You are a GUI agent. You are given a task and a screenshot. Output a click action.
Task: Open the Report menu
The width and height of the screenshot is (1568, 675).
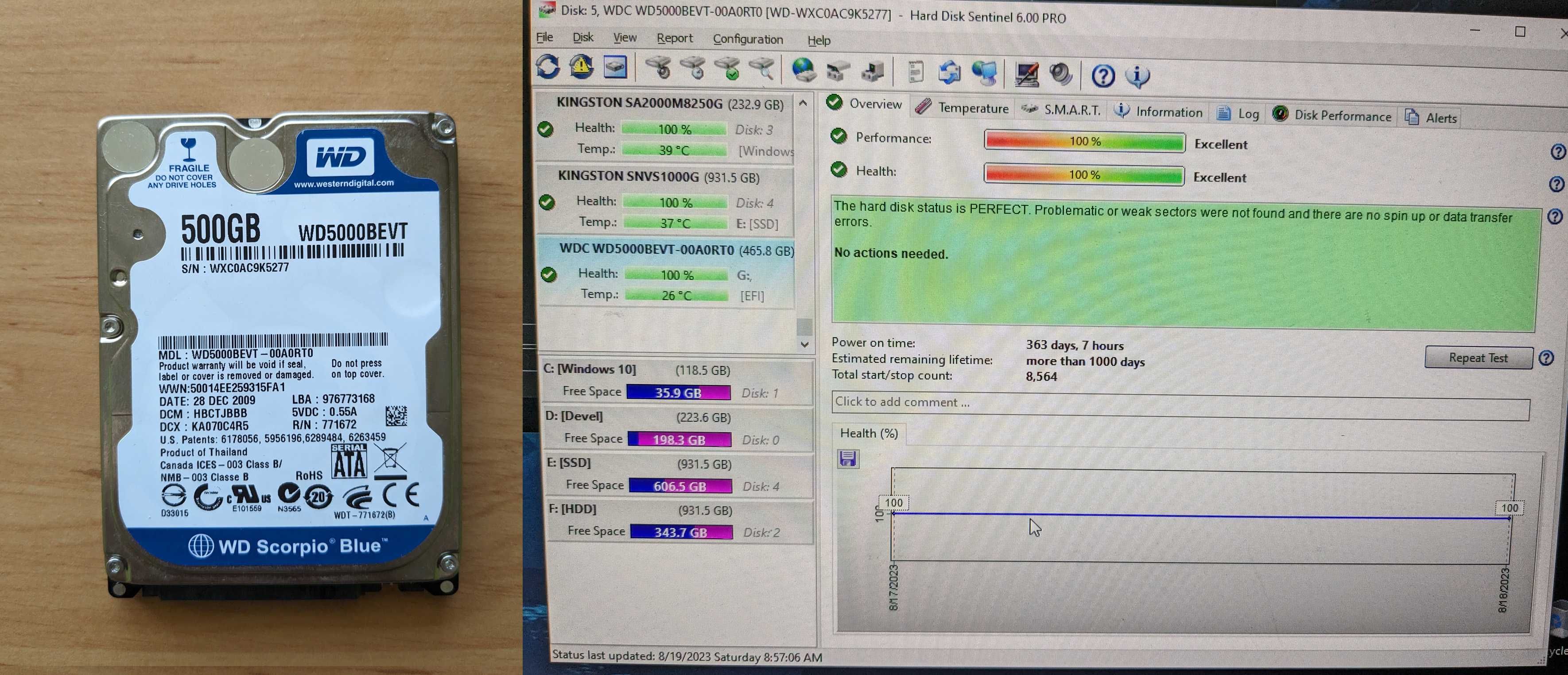[x=672, y=38]
